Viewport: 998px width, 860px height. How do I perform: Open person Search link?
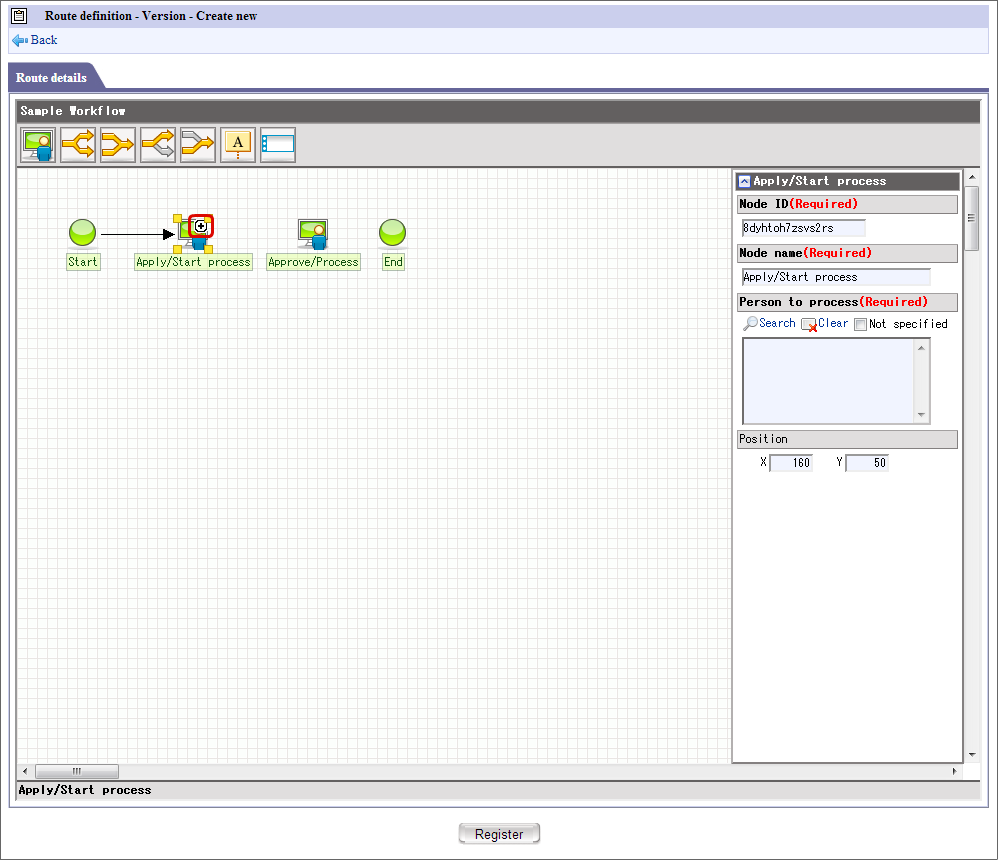777,323
